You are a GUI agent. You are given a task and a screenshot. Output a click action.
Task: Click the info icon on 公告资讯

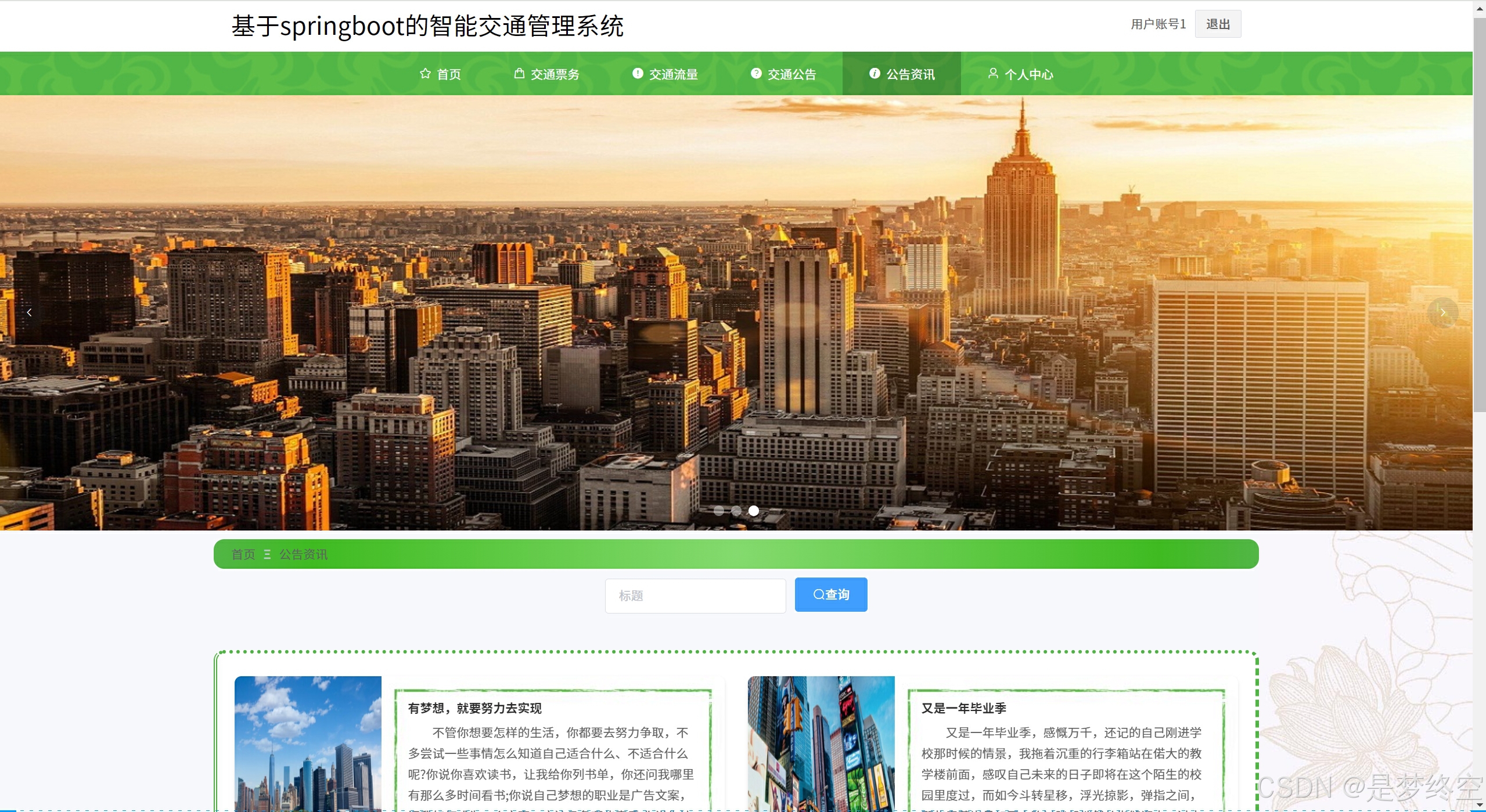pyautogui.click(x=874, y=73)
